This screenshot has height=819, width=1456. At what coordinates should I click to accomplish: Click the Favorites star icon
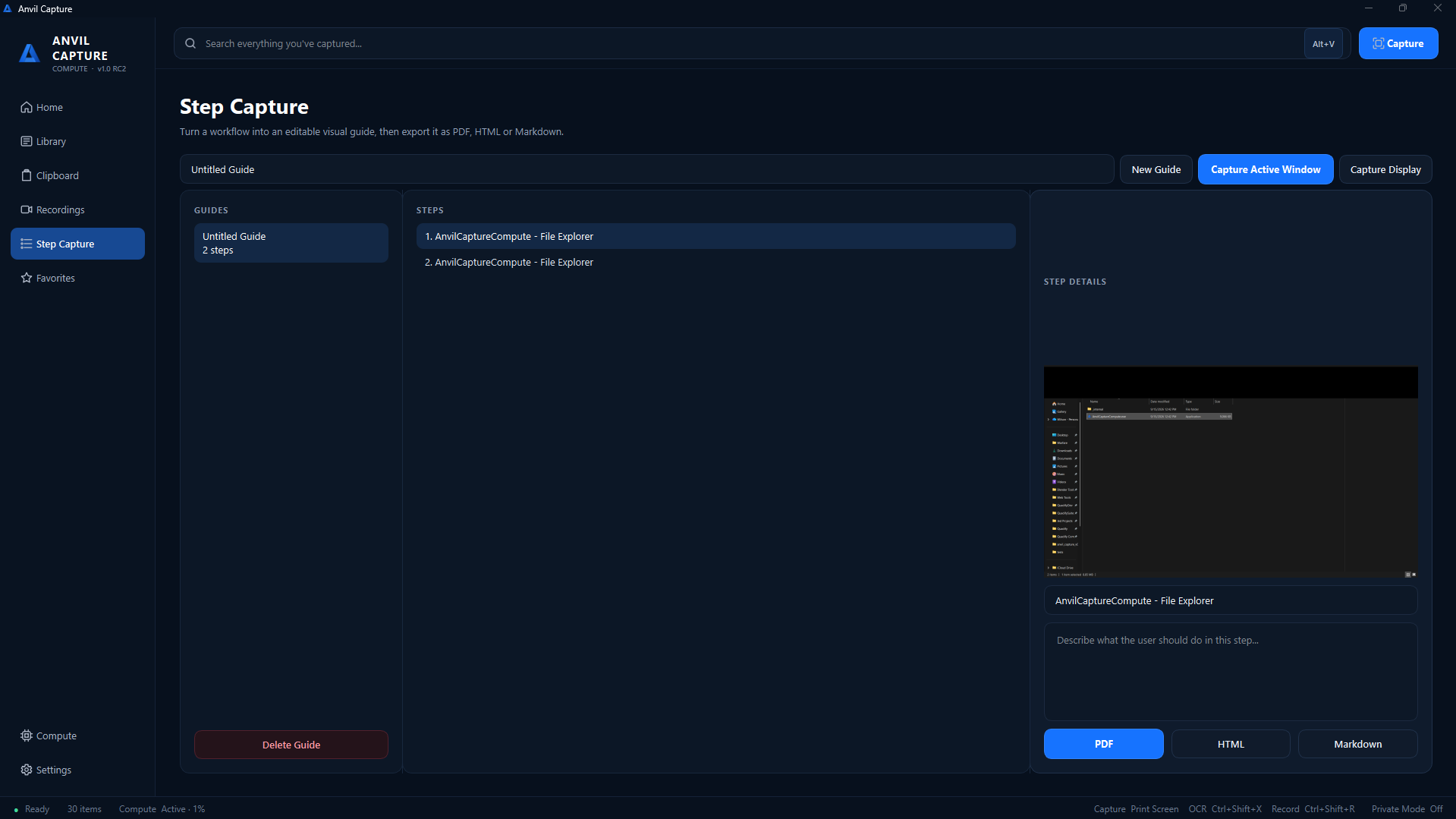tap(27, 278)
